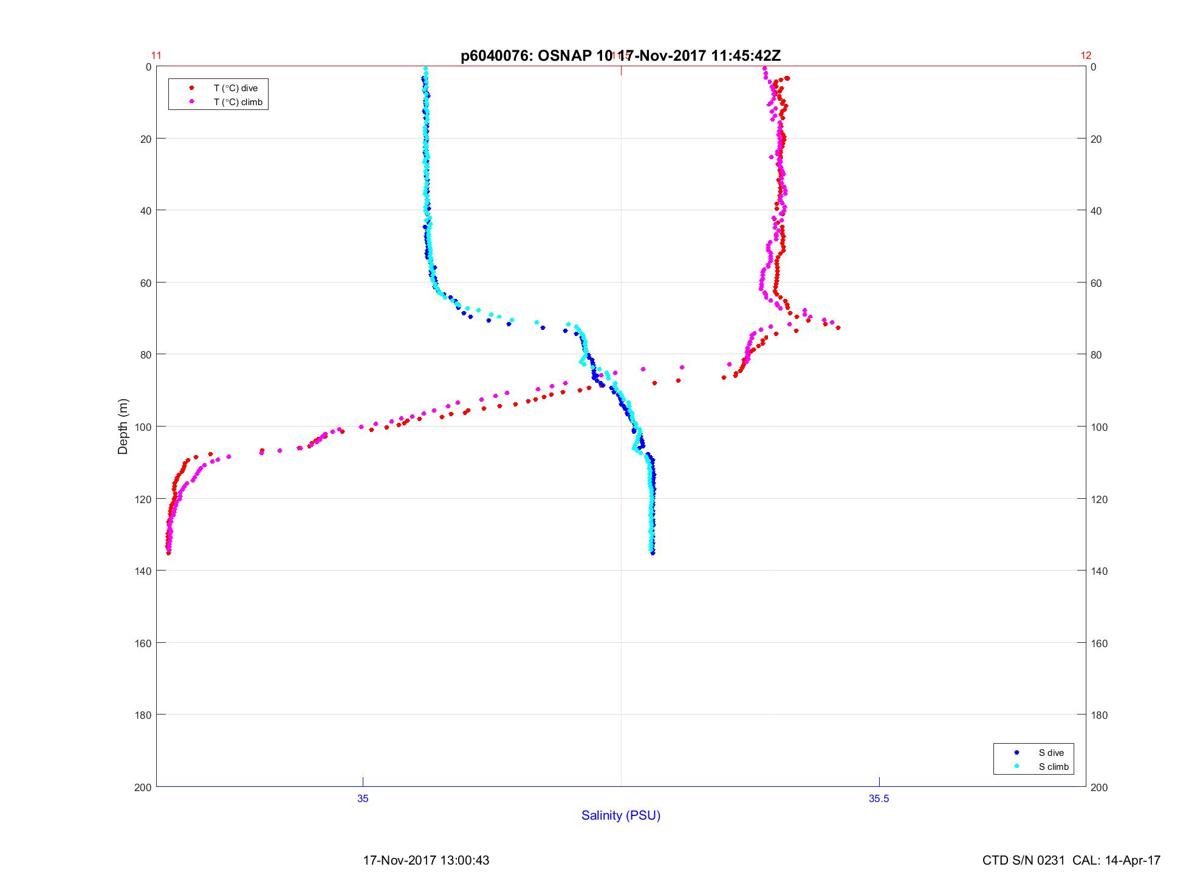Click the timestamp 17-Nov-2017 13:00:43
Screen dimensions: 1200x885
(x=426, y=860)
